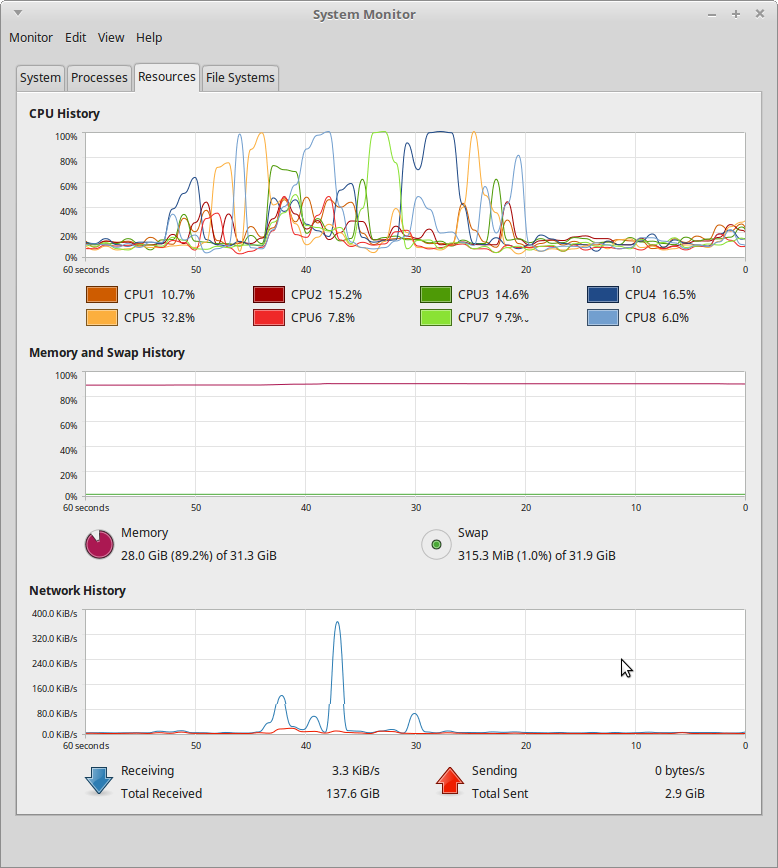Click the Sending rate value 0 bytes/s

coord(679,771)
